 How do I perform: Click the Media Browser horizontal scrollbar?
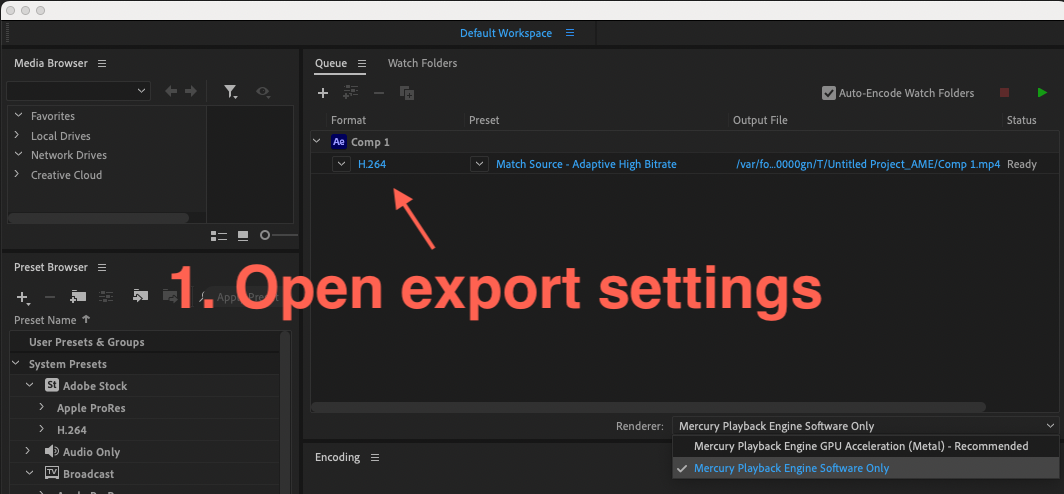coord(98,218)
